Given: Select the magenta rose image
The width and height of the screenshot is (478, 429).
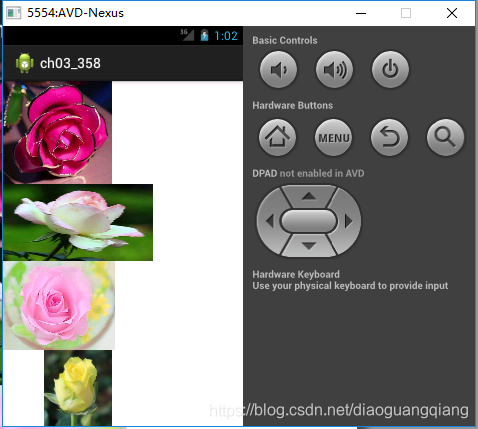Looking at the screenshot, I should click(58, 132).
